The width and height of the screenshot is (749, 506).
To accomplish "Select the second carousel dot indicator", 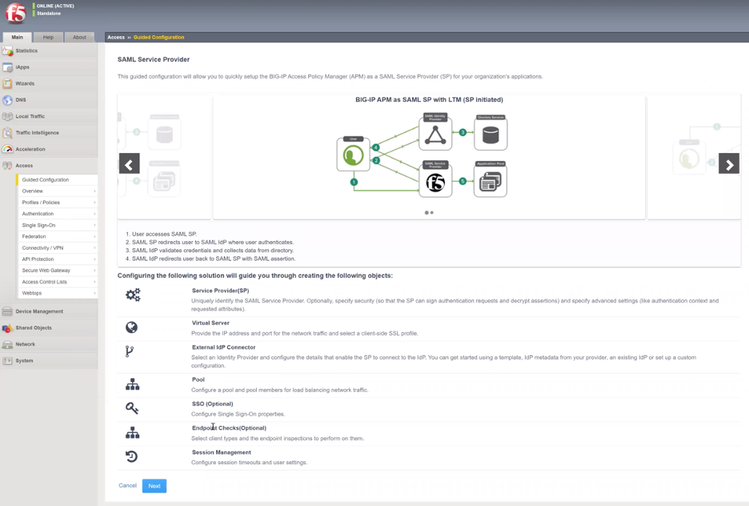I will [x=432, y=213].
